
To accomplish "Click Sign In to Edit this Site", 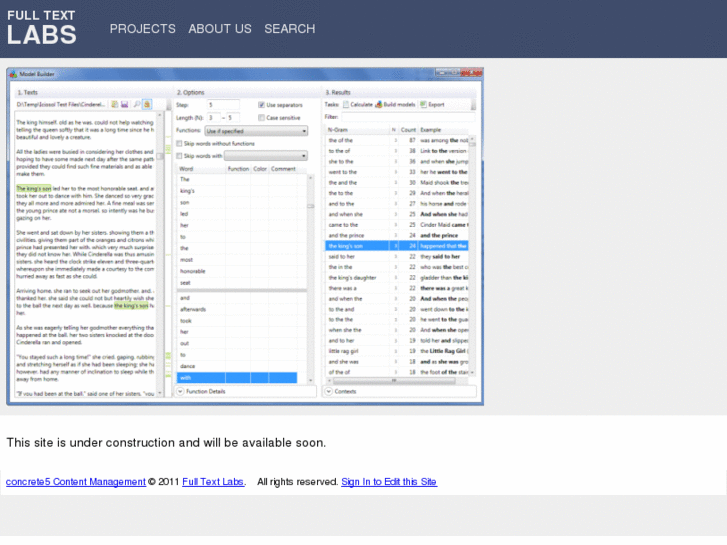I will pos(389,482).
